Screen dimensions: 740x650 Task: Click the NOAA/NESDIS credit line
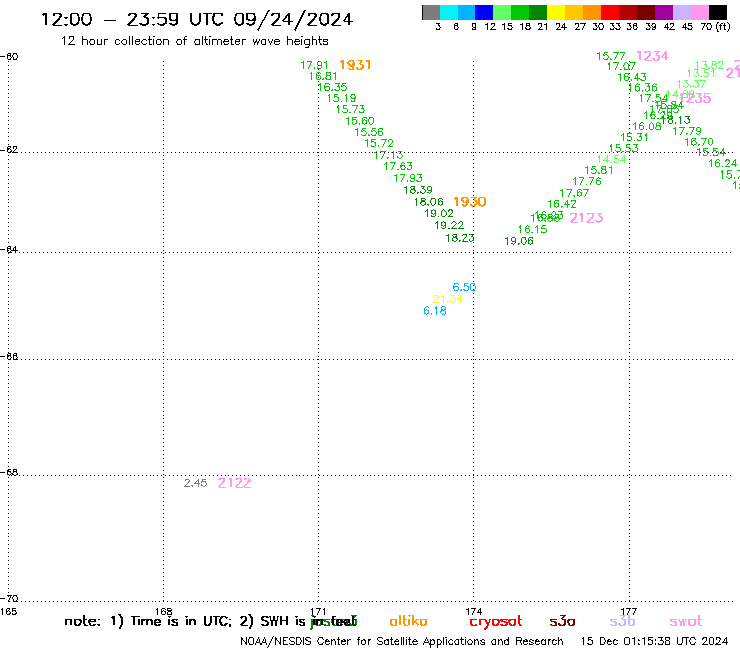(402, 641)
